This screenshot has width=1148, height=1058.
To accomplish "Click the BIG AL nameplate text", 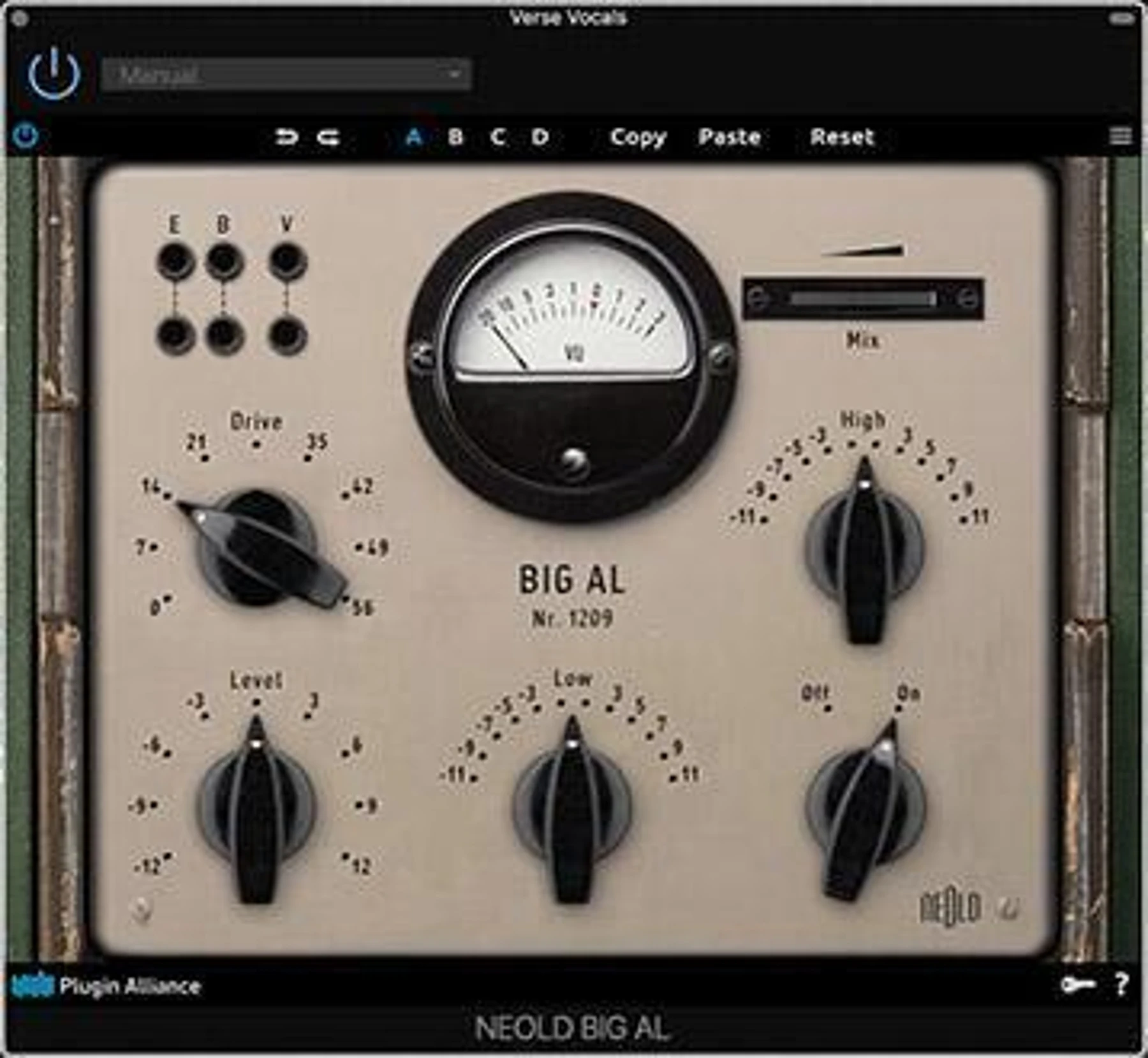I will (x=572, y=580).
